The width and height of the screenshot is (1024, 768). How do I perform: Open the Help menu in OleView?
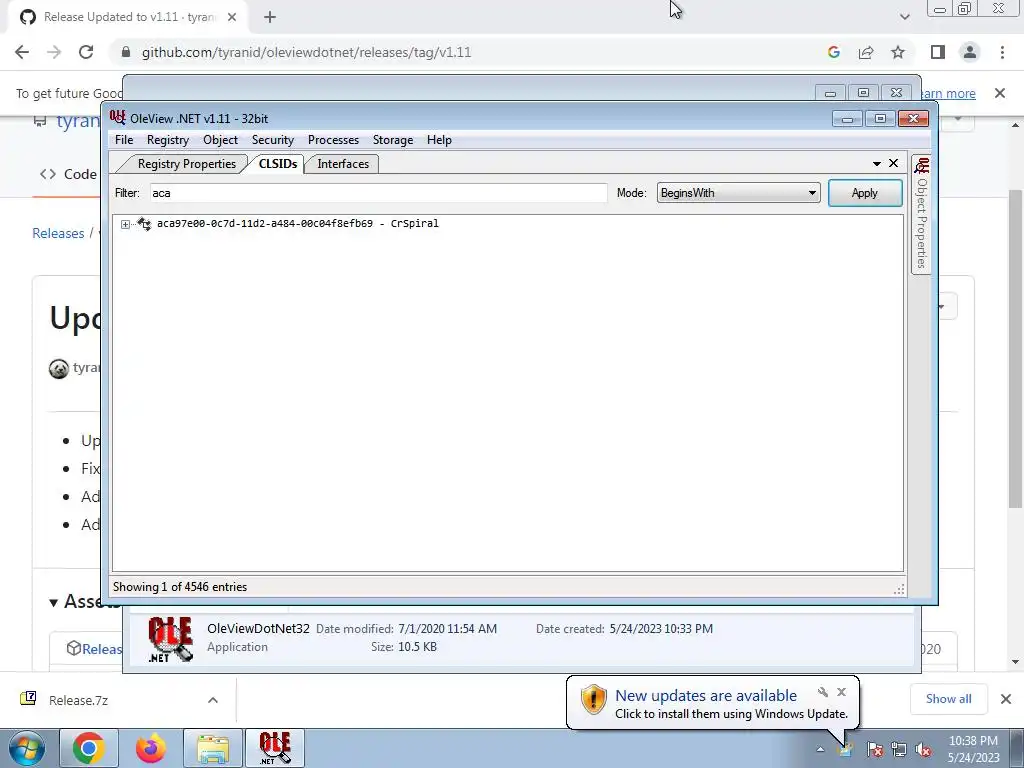[439, 140]
